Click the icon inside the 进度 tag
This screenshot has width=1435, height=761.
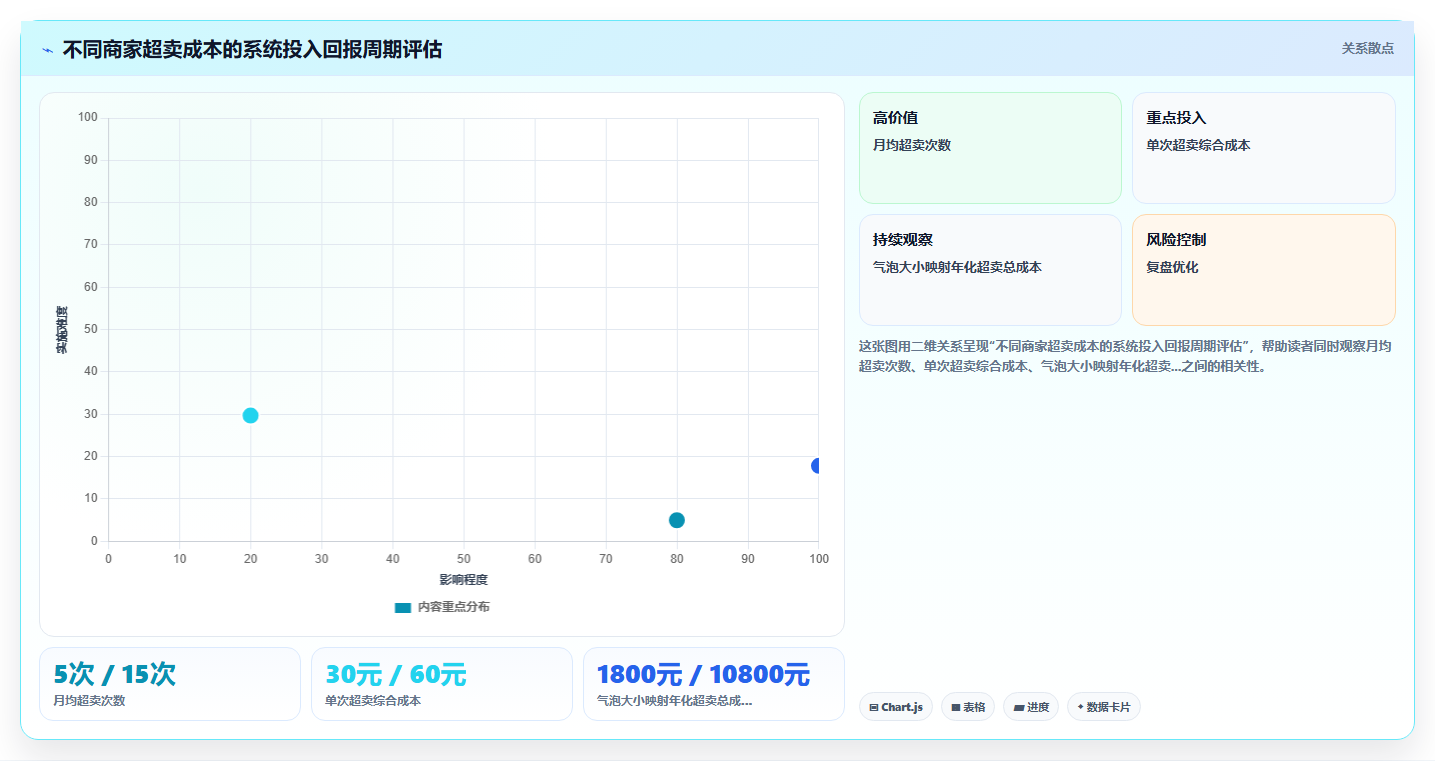1018,707
